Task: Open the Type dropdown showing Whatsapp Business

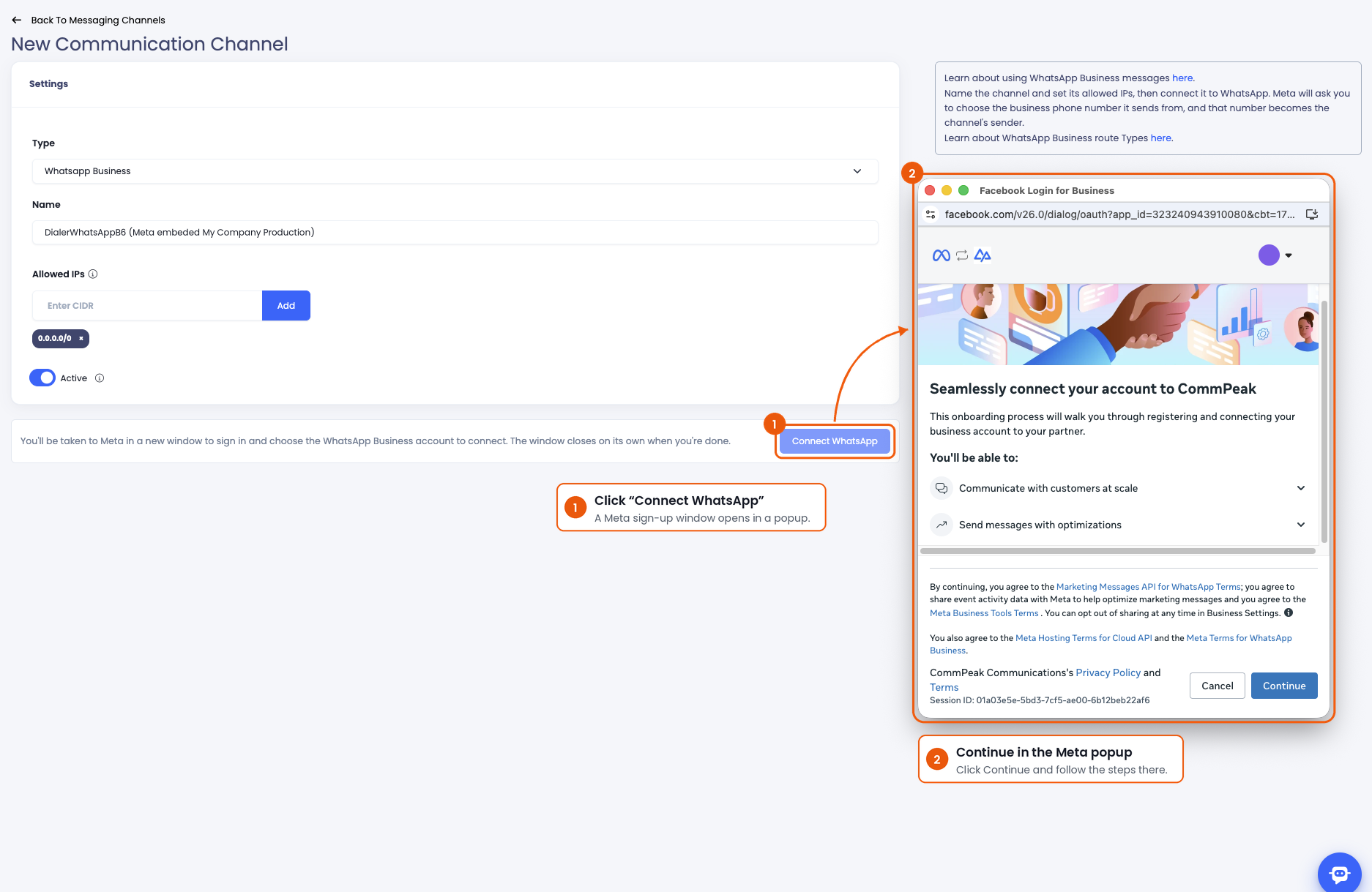Action: [x=455, y=171]
